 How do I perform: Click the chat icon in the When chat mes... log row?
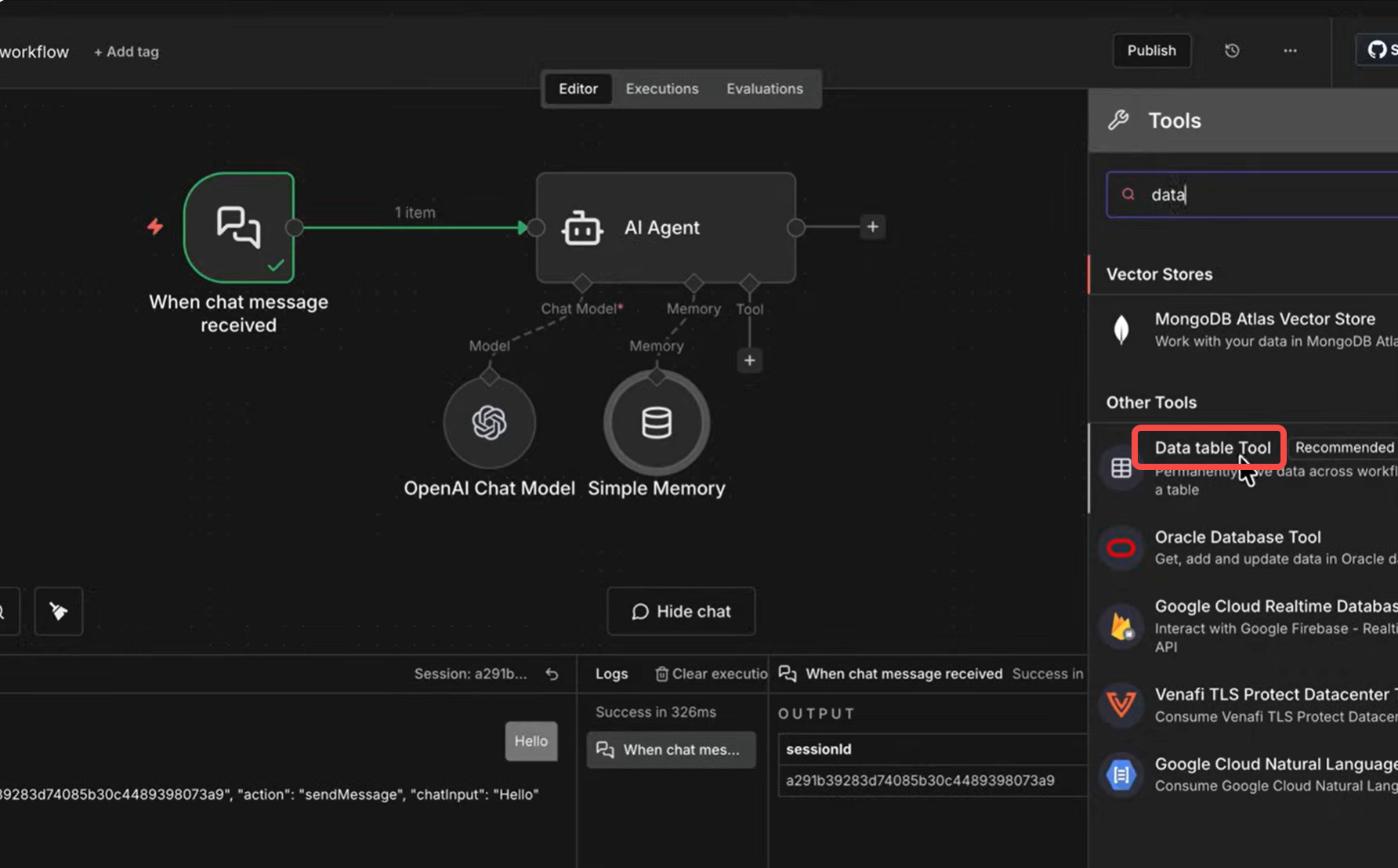pyautogui.click(x=605, y=750)
